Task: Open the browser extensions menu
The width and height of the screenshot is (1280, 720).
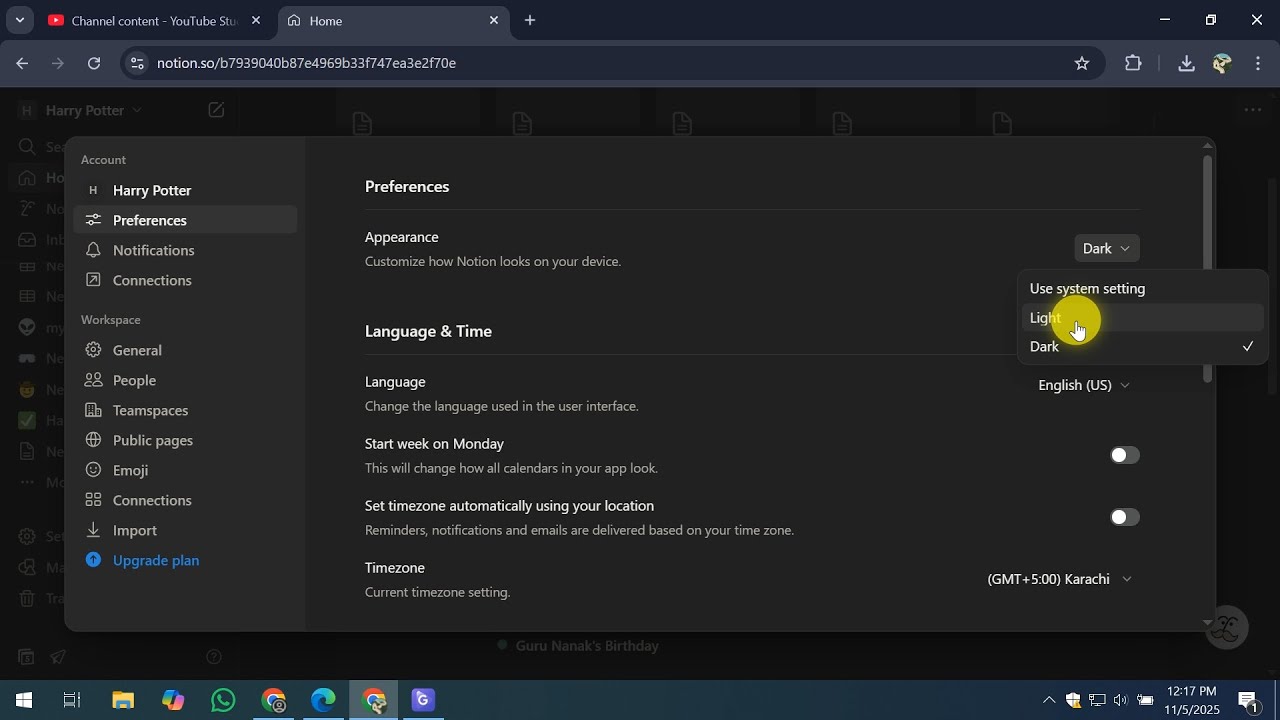Action: coord(1133,63)
